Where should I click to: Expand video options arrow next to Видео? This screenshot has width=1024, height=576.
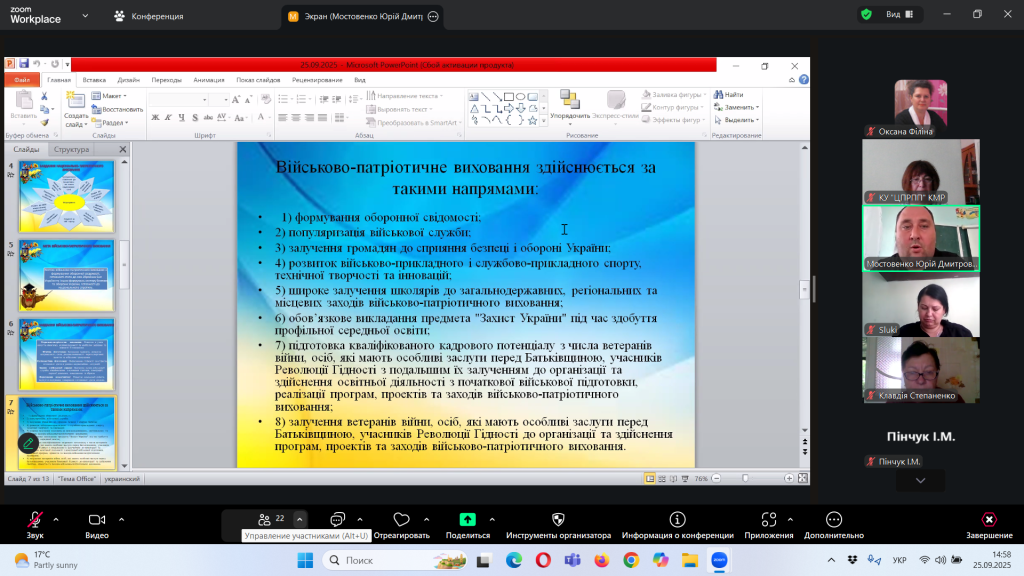tap(121, 519)
